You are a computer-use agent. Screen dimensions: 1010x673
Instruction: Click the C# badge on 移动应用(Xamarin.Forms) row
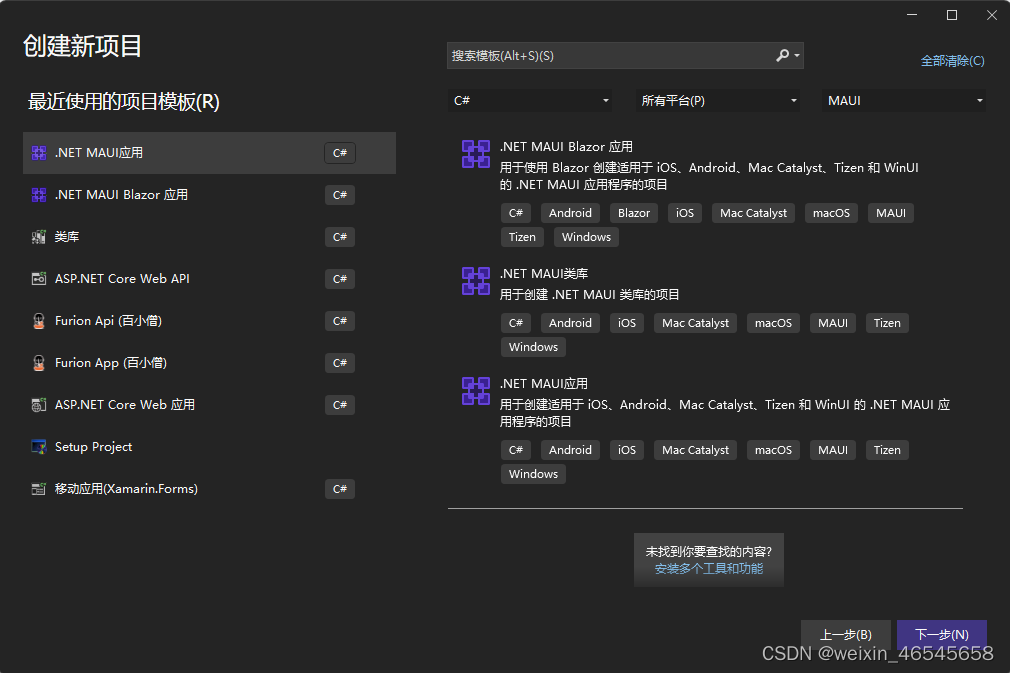click(x=340, y=489)
